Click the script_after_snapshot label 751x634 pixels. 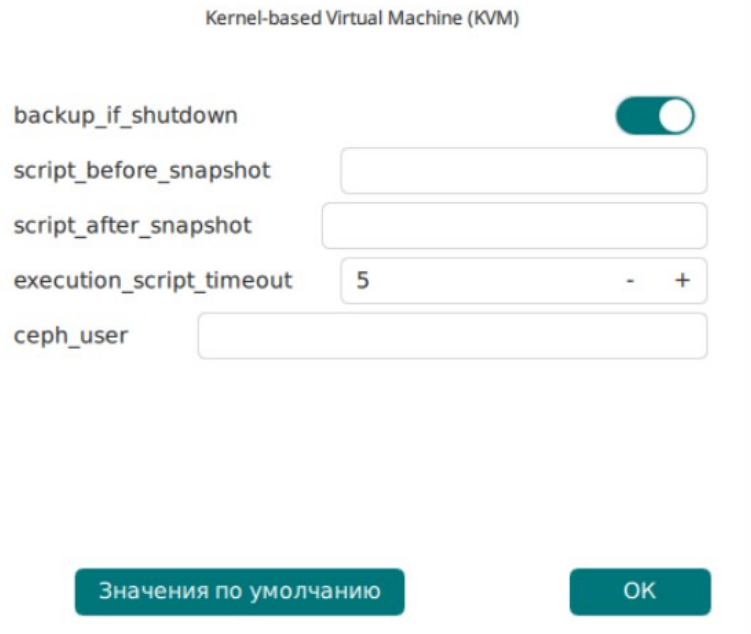[x=132, y=226]
